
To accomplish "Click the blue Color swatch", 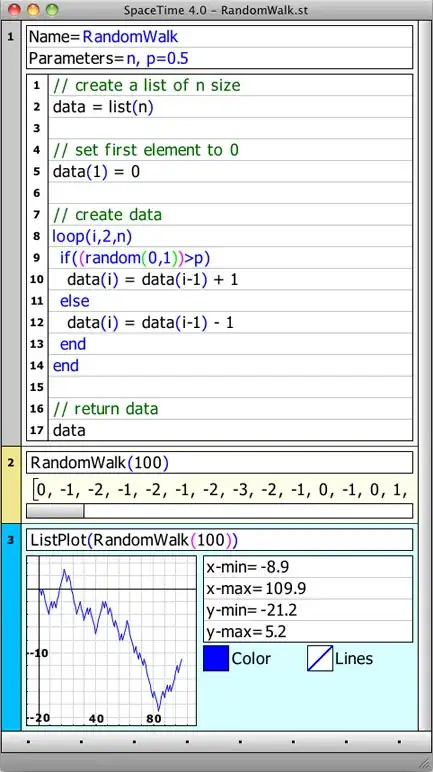I will (x=216, y=658).
